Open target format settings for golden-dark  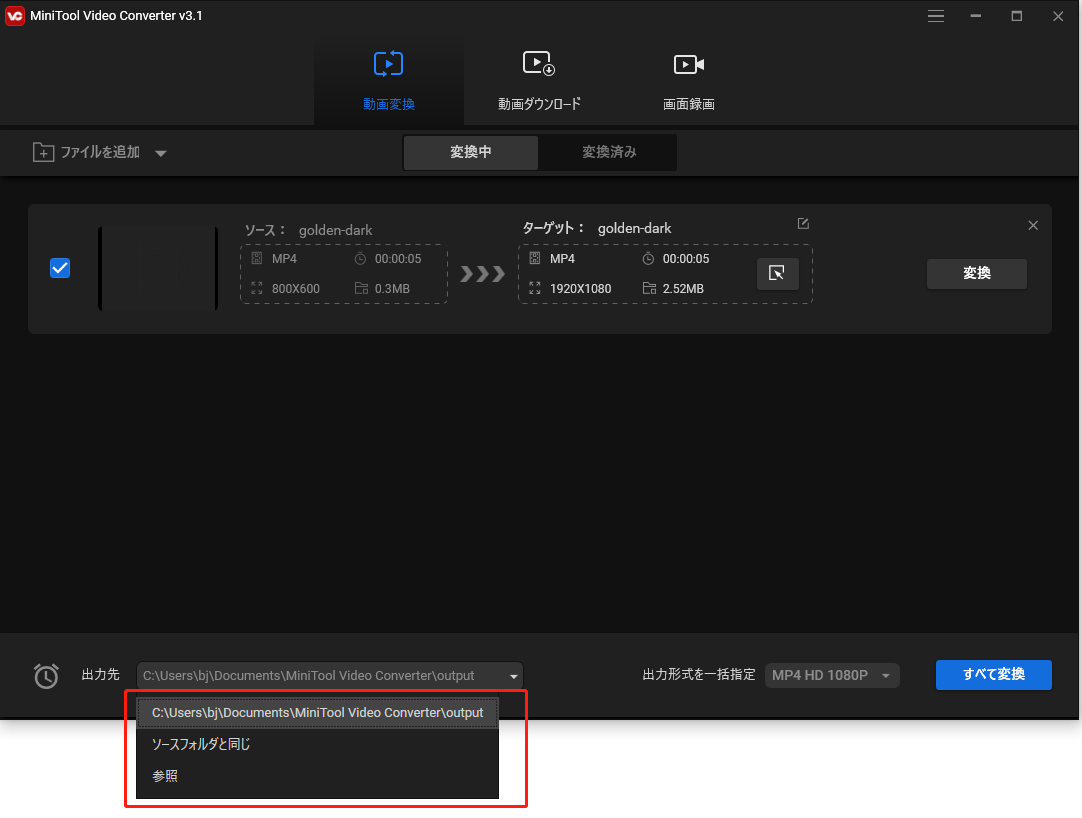click(x=778, y=273)
